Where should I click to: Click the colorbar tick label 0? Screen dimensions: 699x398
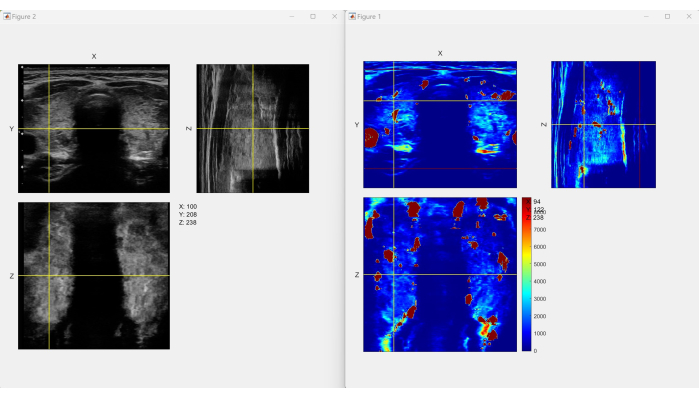point(535,351)
